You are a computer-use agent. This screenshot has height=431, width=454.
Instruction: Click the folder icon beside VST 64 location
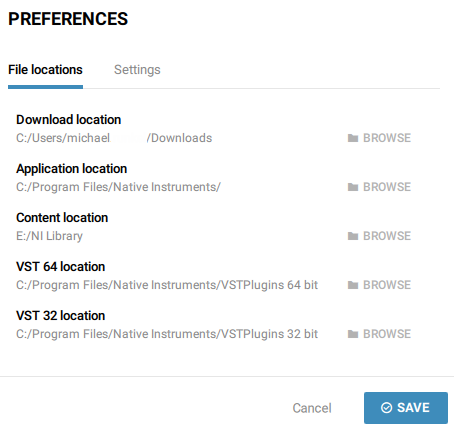click(x=353, y=285)
